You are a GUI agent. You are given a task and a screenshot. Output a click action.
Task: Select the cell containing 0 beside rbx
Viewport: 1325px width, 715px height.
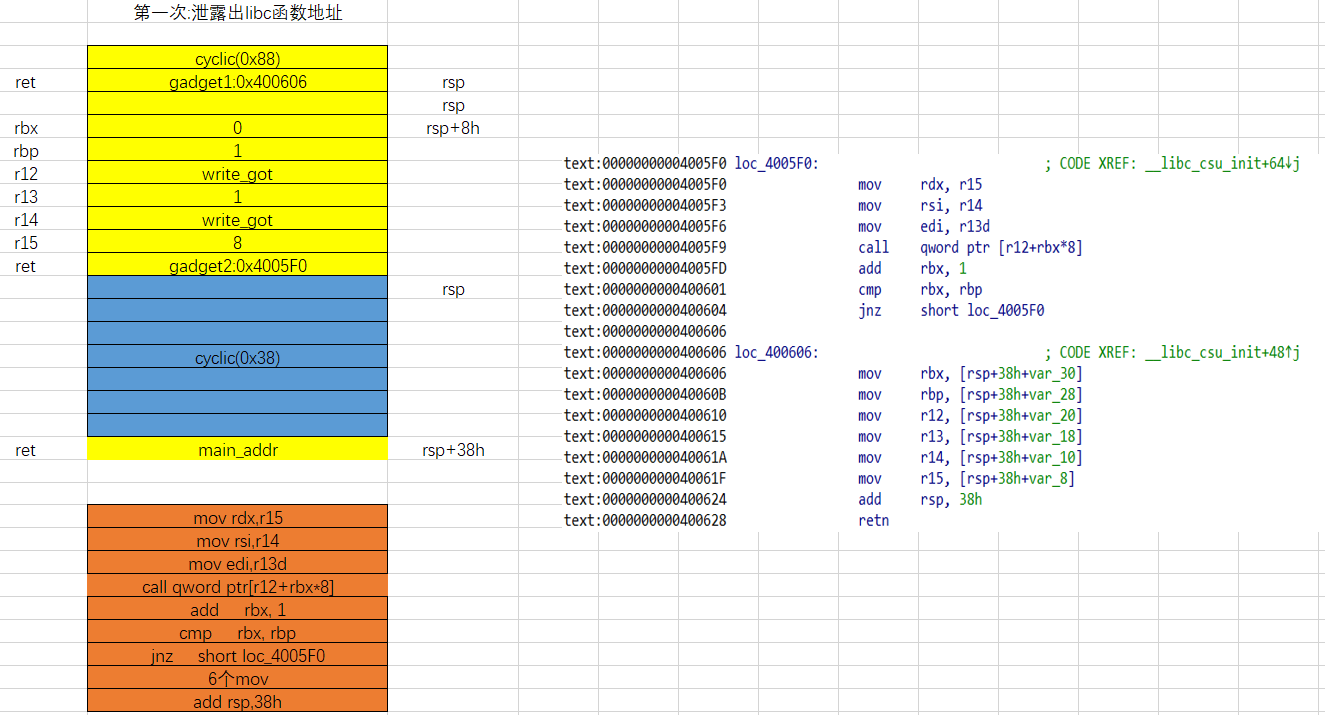(x=238, y=128)
